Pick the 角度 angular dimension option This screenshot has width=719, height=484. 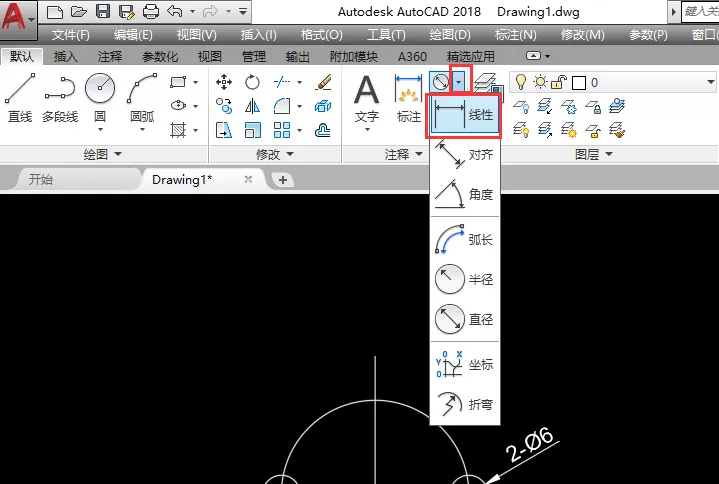[x=465, y=194]
